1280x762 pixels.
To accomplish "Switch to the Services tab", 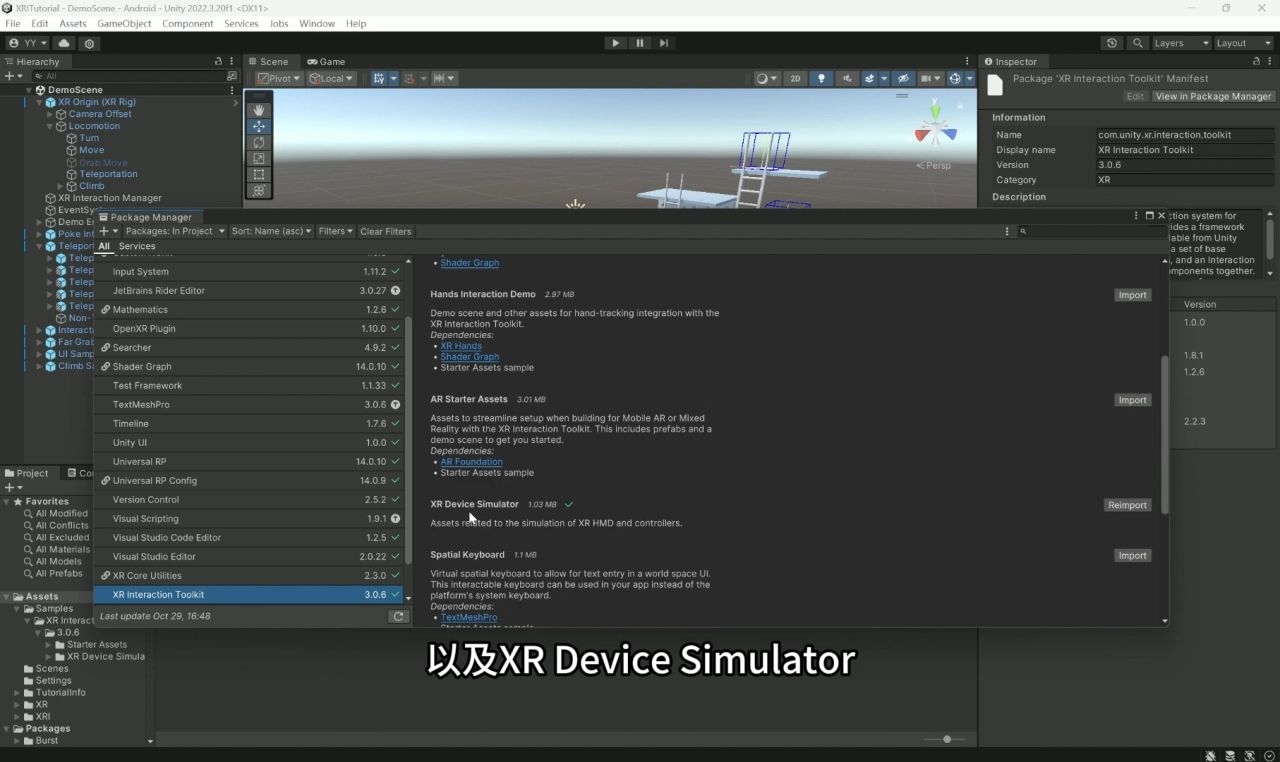I will [x=137, y=246].
